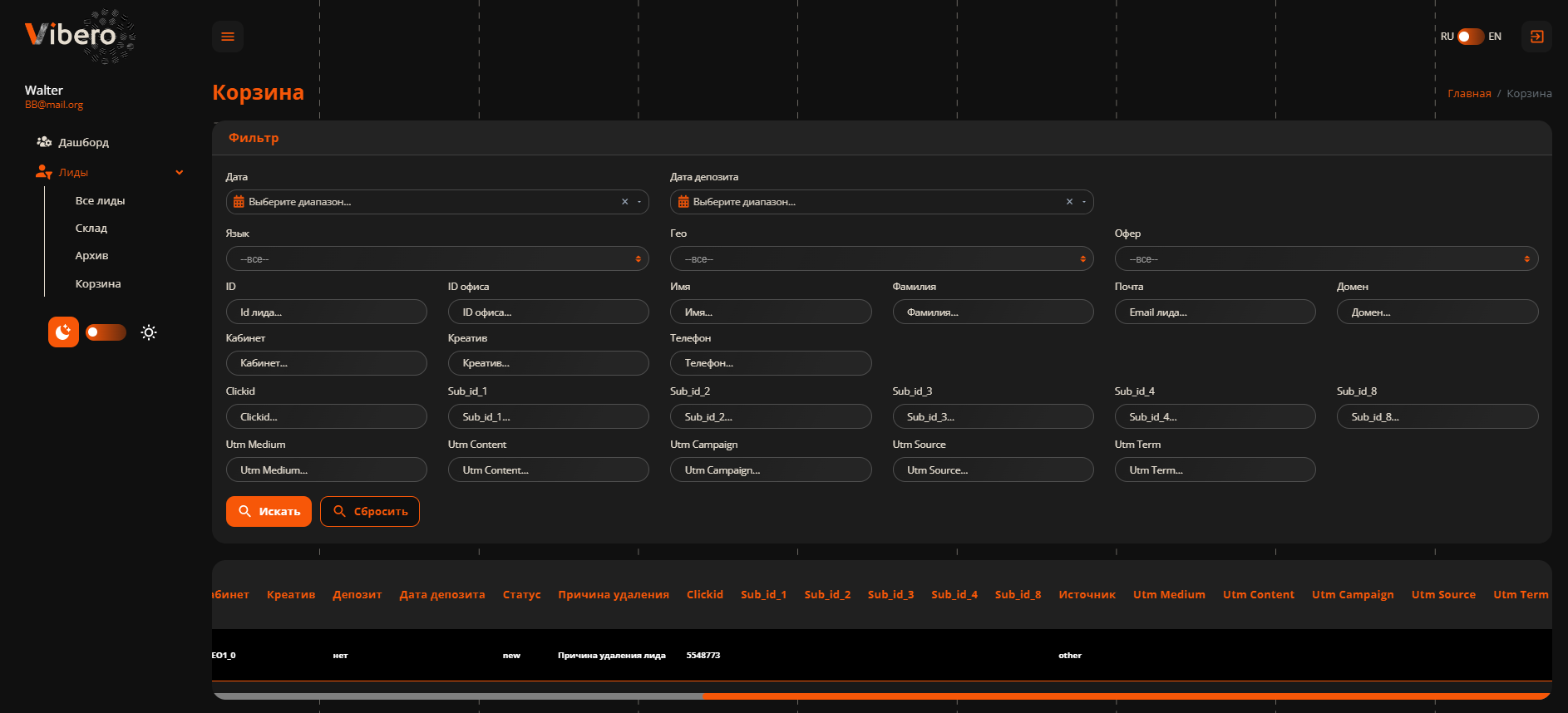The width and height of the screenshot is (1568, 713).
Task: Clear the Дата range with X
Action: (625, 202)
